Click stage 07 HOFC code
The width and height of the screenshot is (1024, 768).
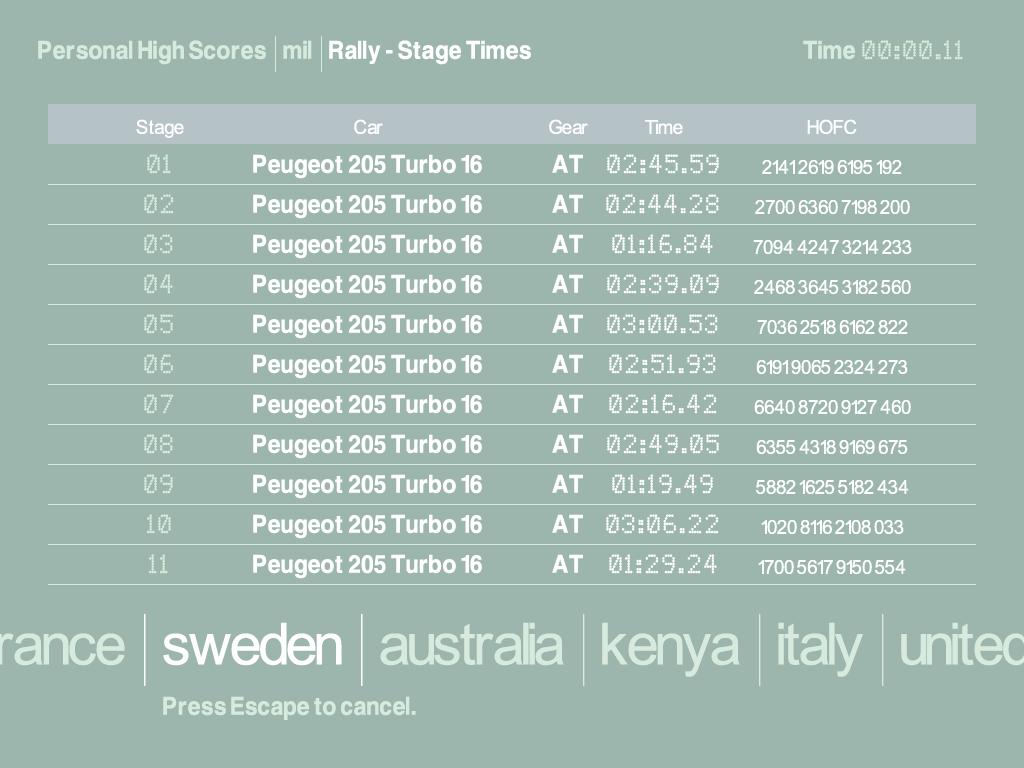(x=832, y=407)
